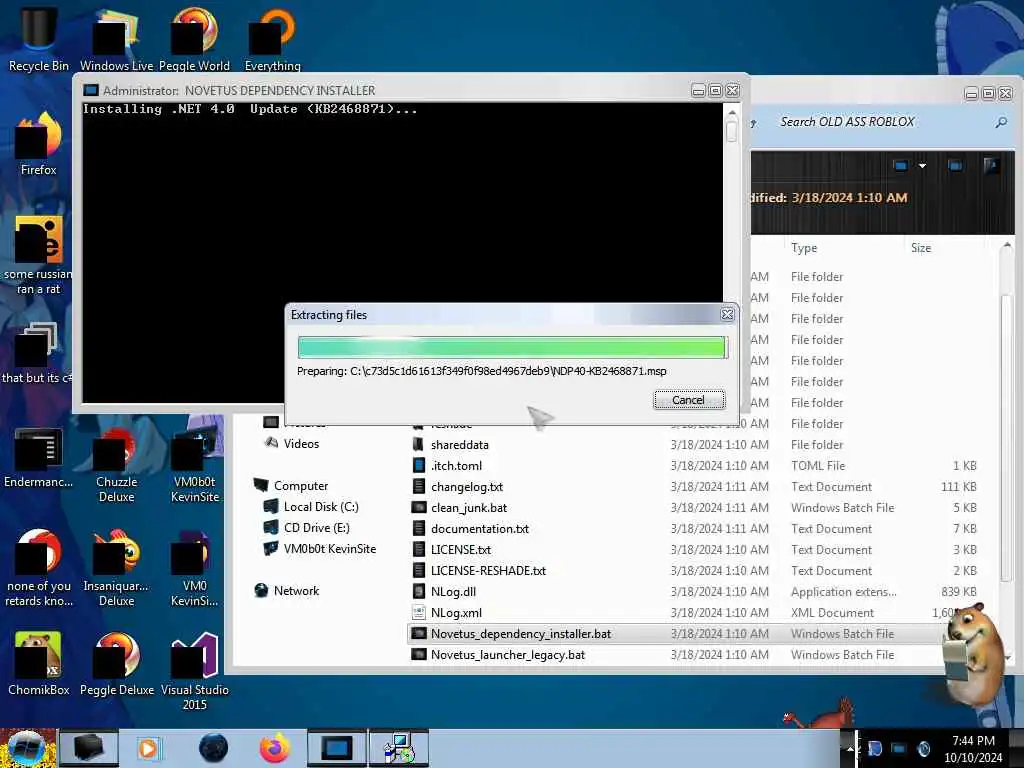1024x768 pixels.
Task: Change view icon in Explorer toolbar
Action: point(901,166)
